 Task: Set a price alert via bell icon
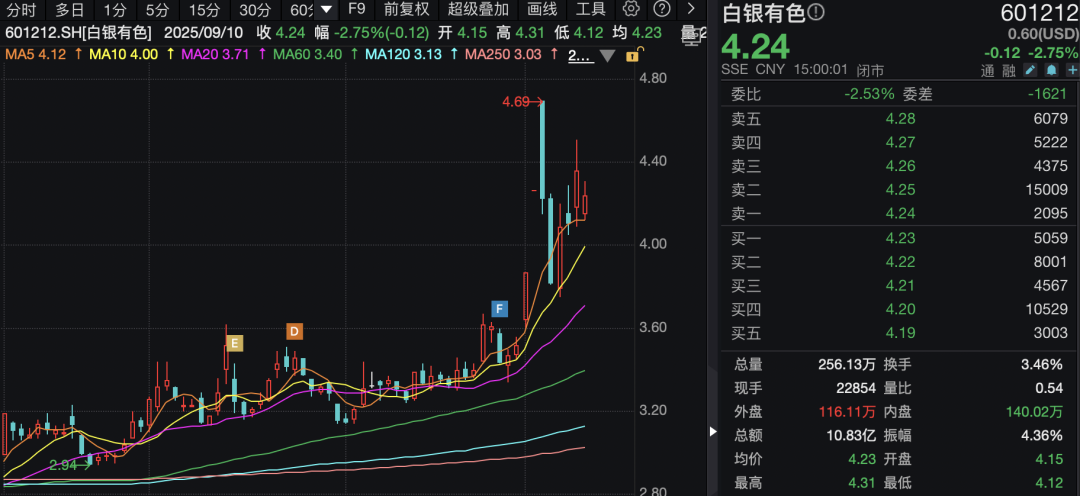1050,71
